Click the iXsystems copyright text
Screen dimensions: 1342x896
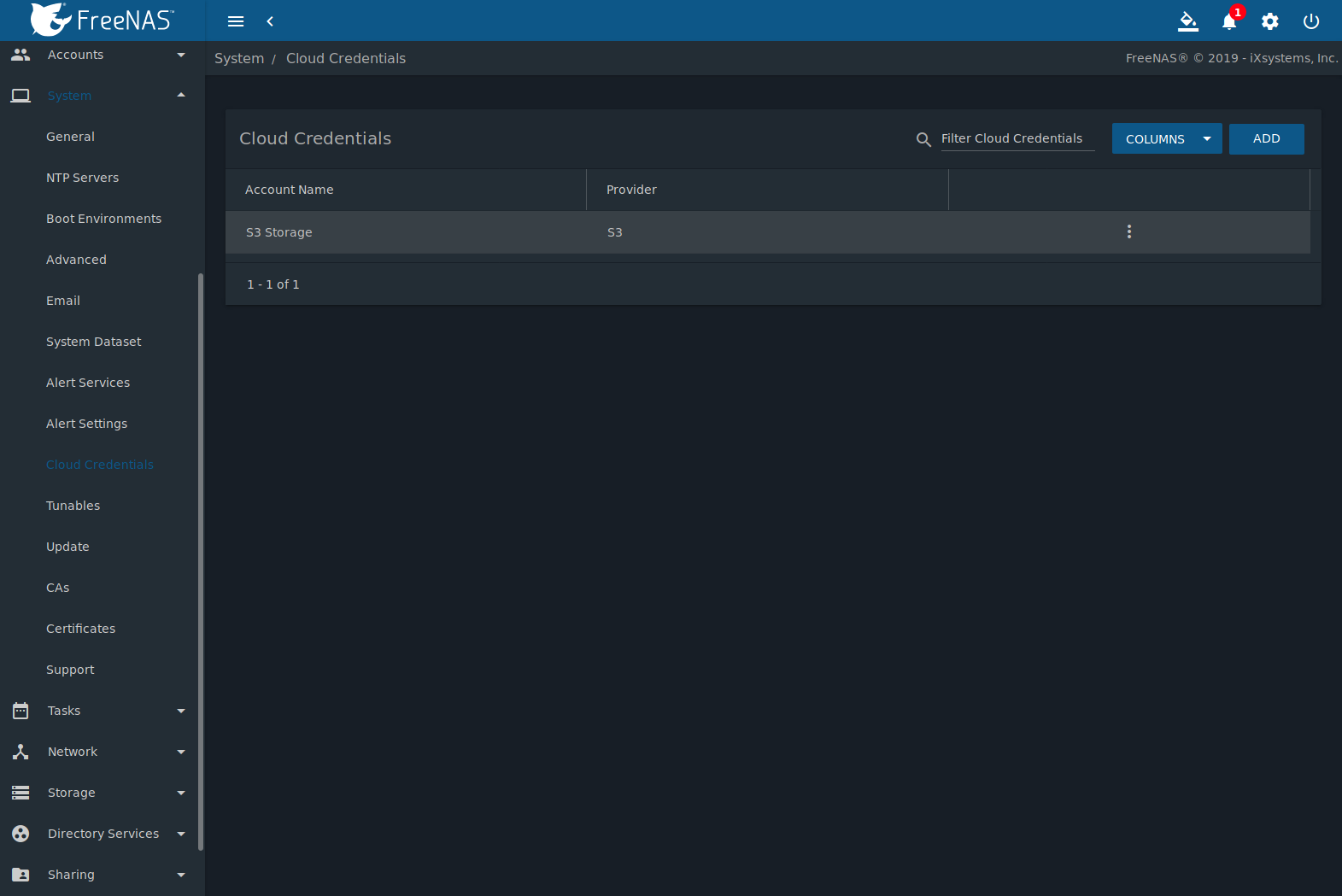tap(1232, 58)
